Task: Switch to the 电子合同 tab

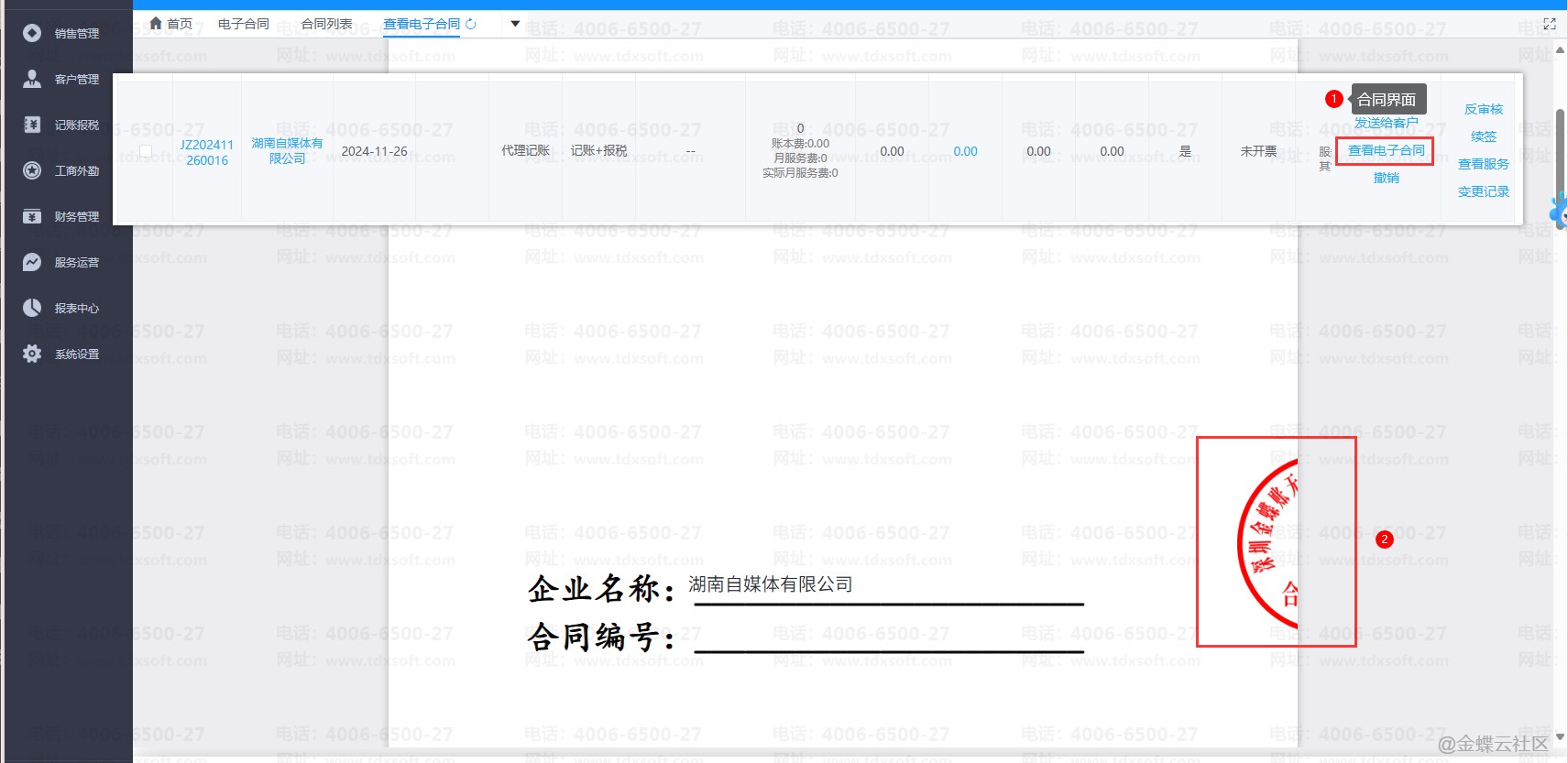Action: coord(244,24)
